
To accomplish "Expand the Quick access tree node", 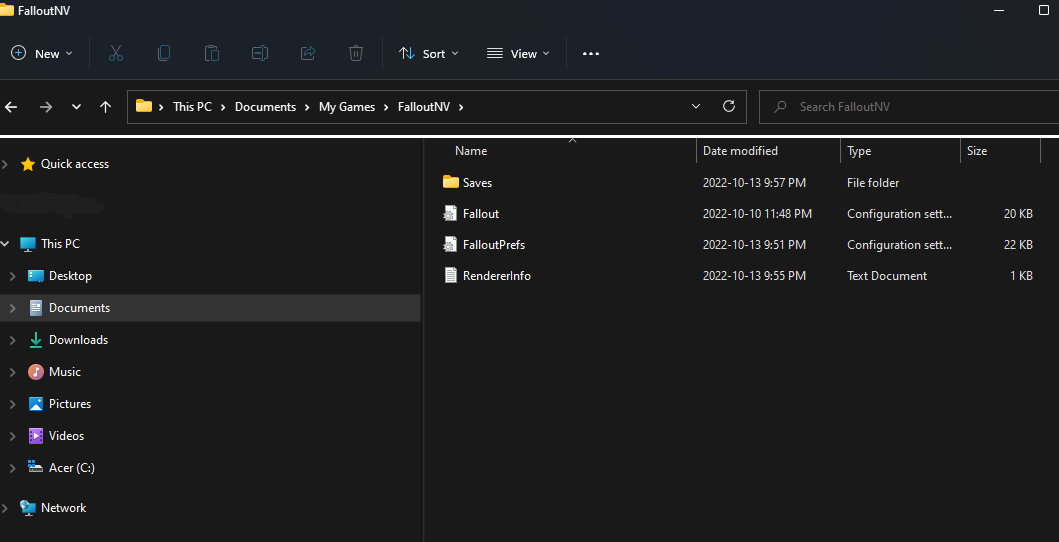I will tap(5, 164).
